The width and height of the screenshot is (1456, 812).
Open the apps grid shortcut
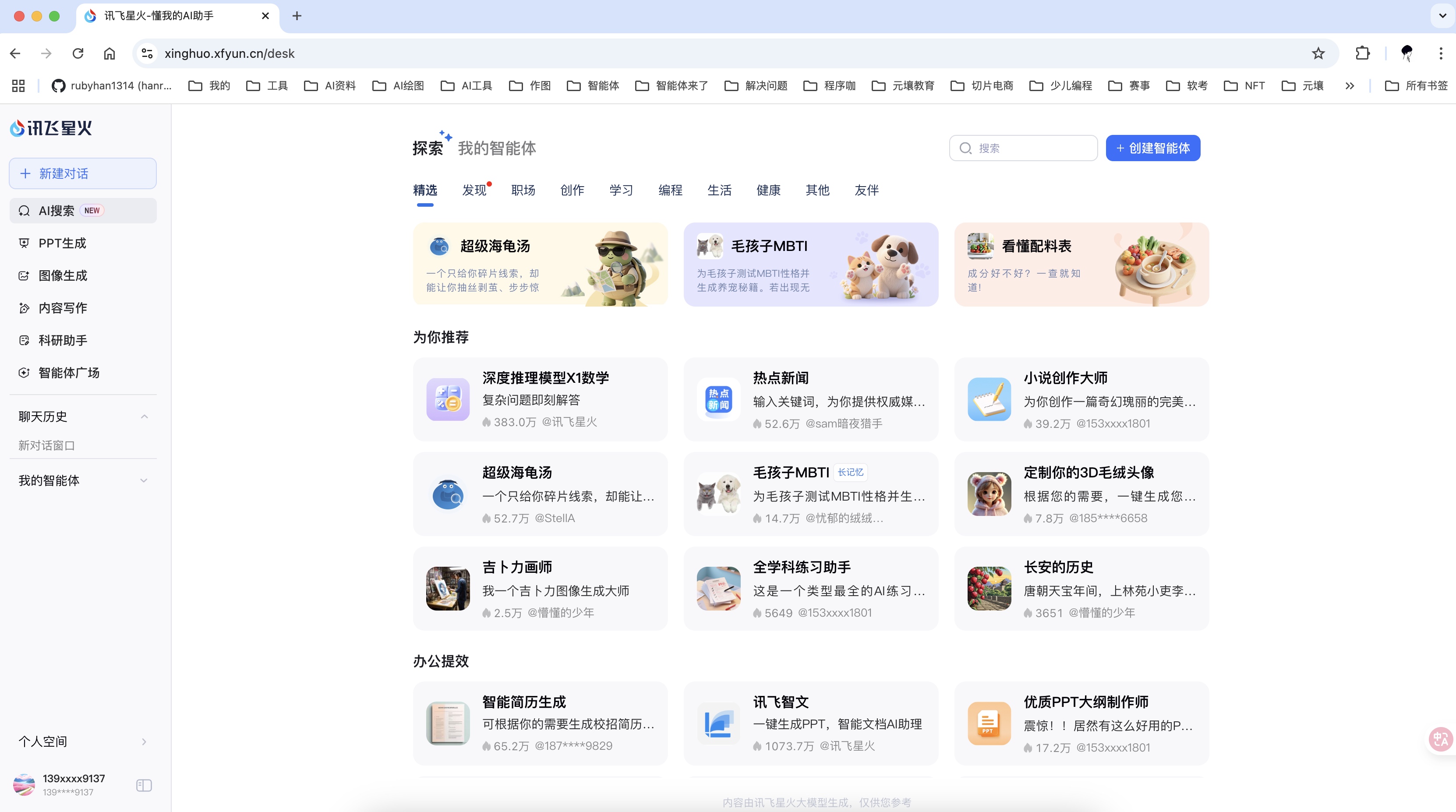tap(18, 85)
